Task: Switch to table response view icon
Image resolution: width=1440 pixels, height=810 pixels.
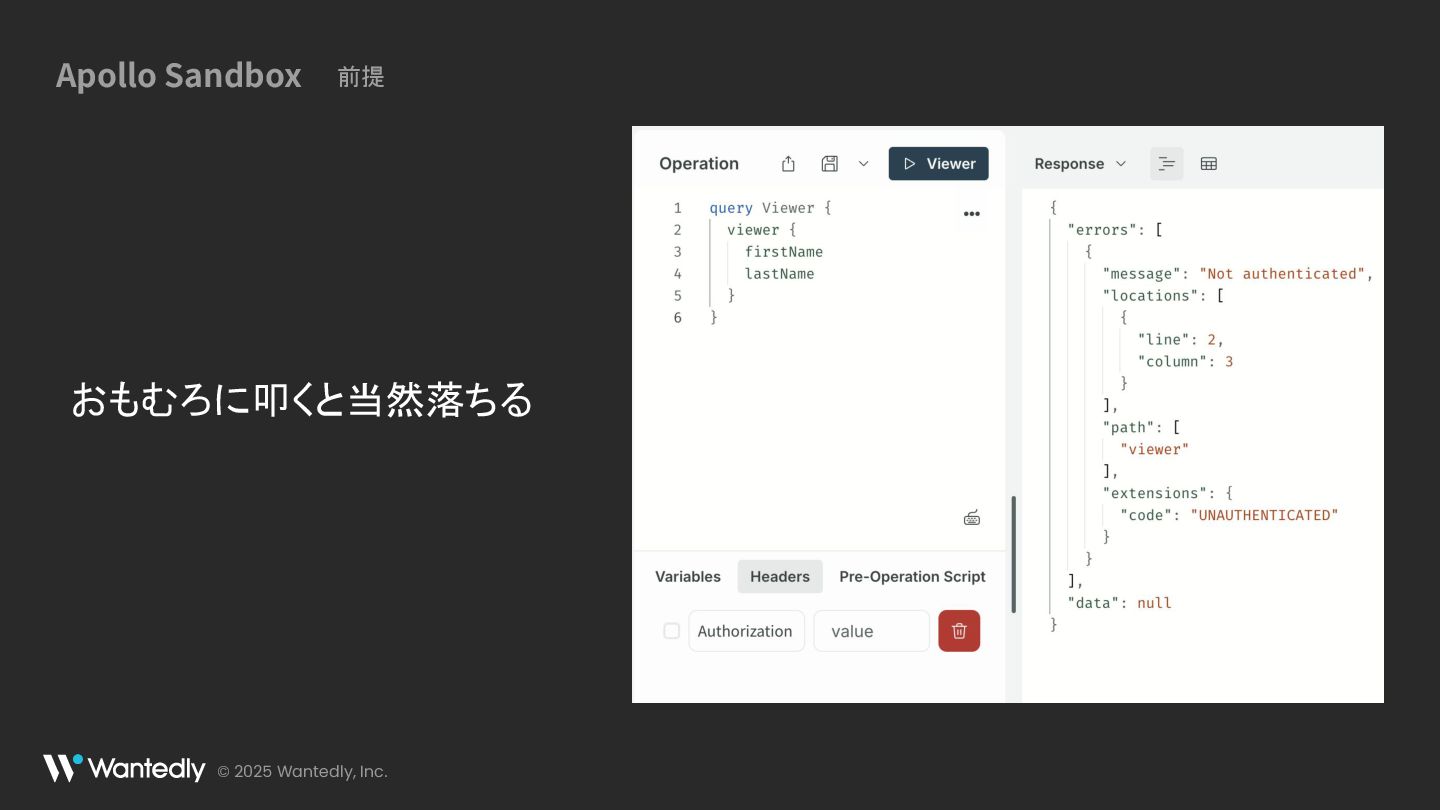Action: [1208, 164]
